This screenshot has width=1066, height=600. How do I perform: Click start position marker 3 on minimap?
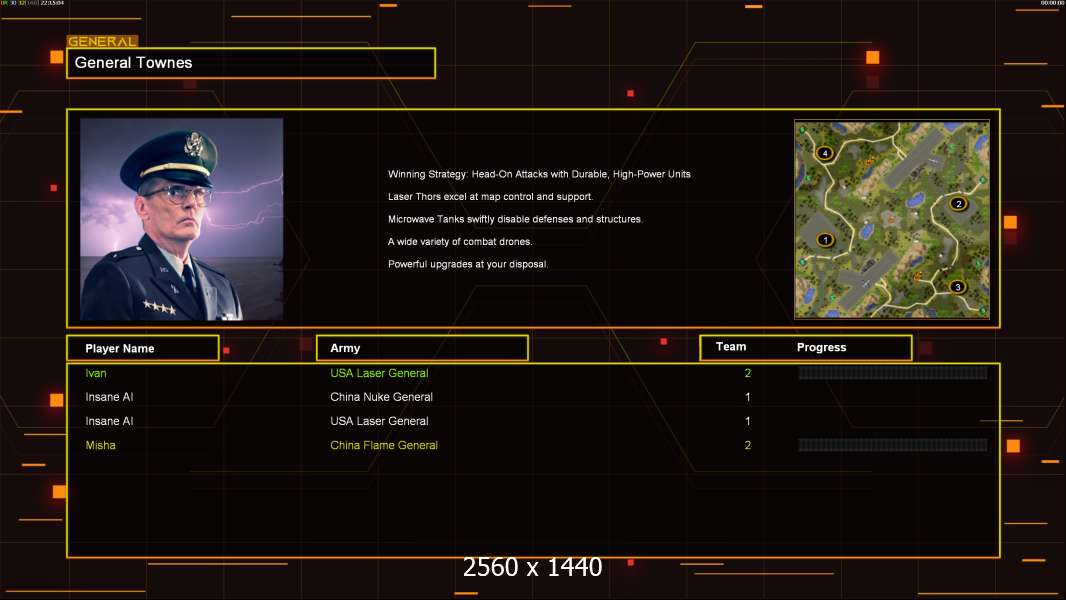click(958, 287)
